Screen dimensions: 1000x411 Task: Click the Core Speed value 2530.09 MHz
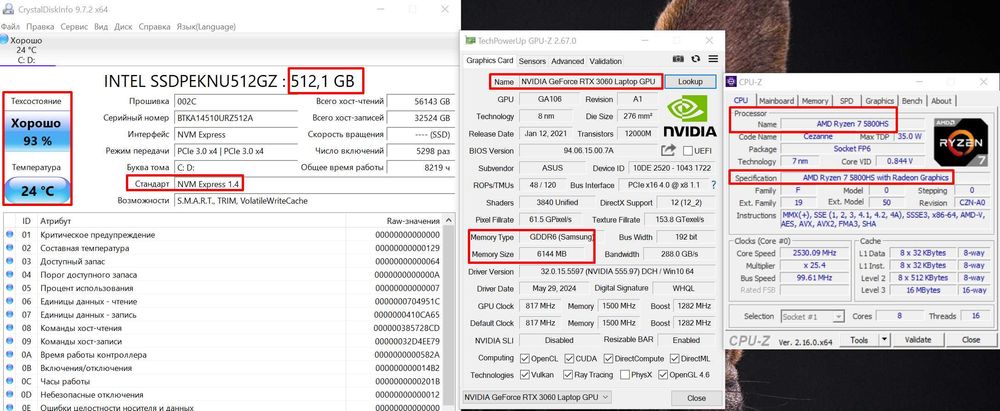(x=812, y=253)
